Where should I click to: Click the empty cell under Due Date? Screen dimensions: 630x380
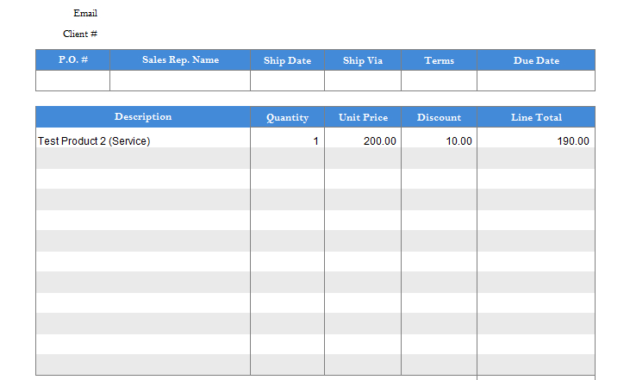[x=536, y=81]
